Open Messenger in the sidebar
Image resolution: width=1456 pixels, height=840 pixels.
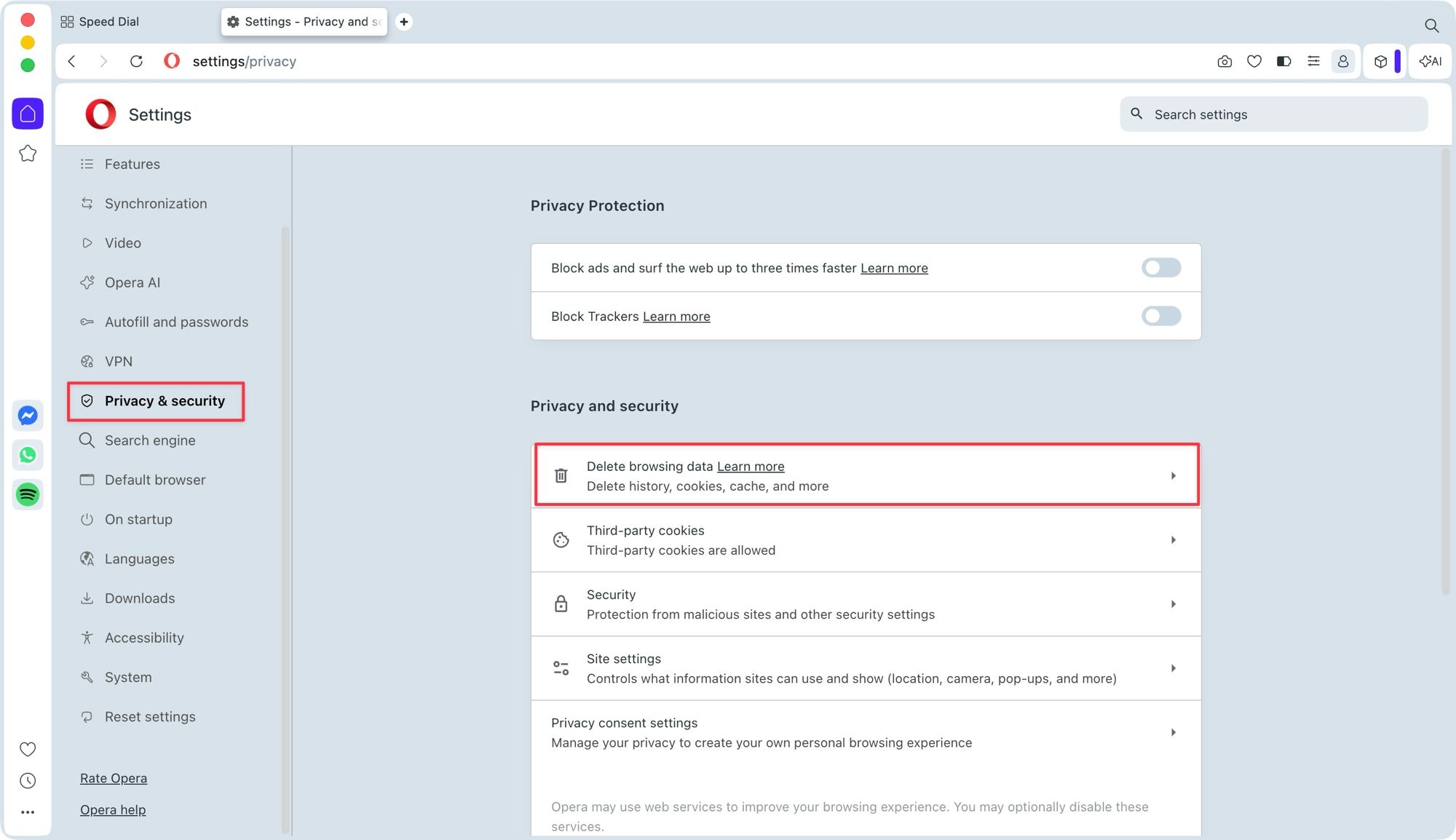point(28,416)
